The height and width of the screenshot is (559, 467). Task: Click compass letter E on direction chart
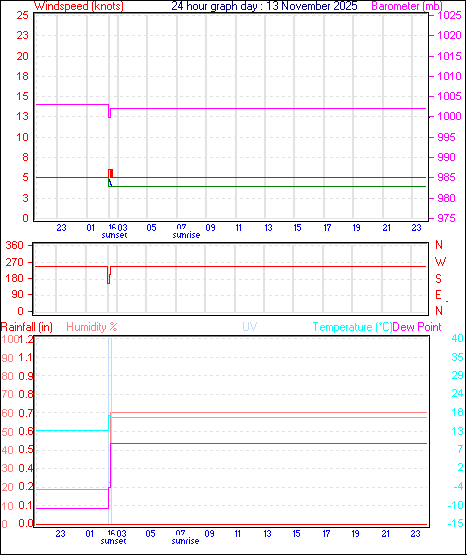(438, 295)
